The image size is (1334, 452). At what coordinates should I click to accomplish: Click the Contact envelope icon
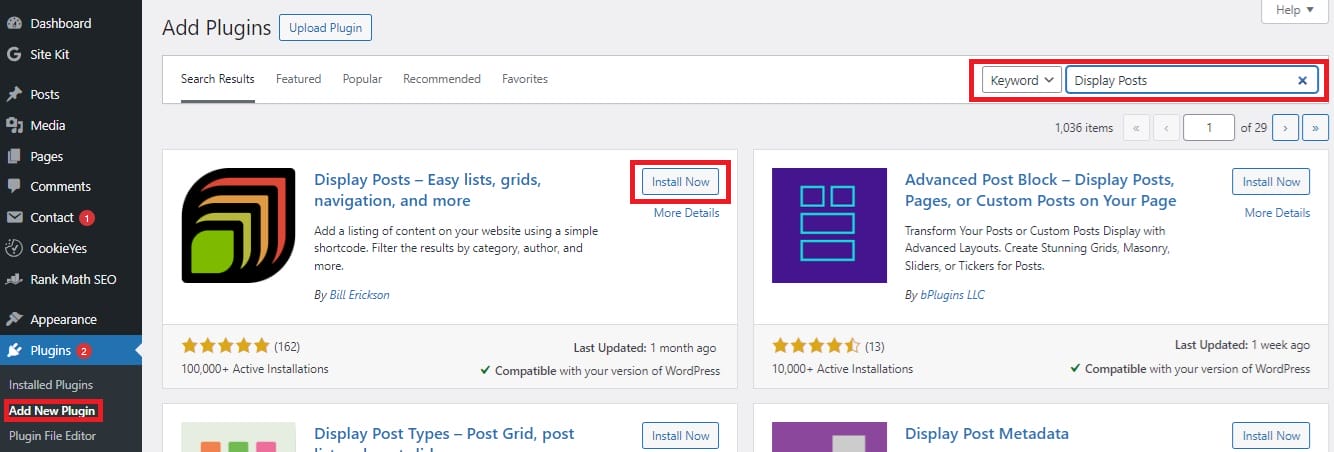coord(14,217)
